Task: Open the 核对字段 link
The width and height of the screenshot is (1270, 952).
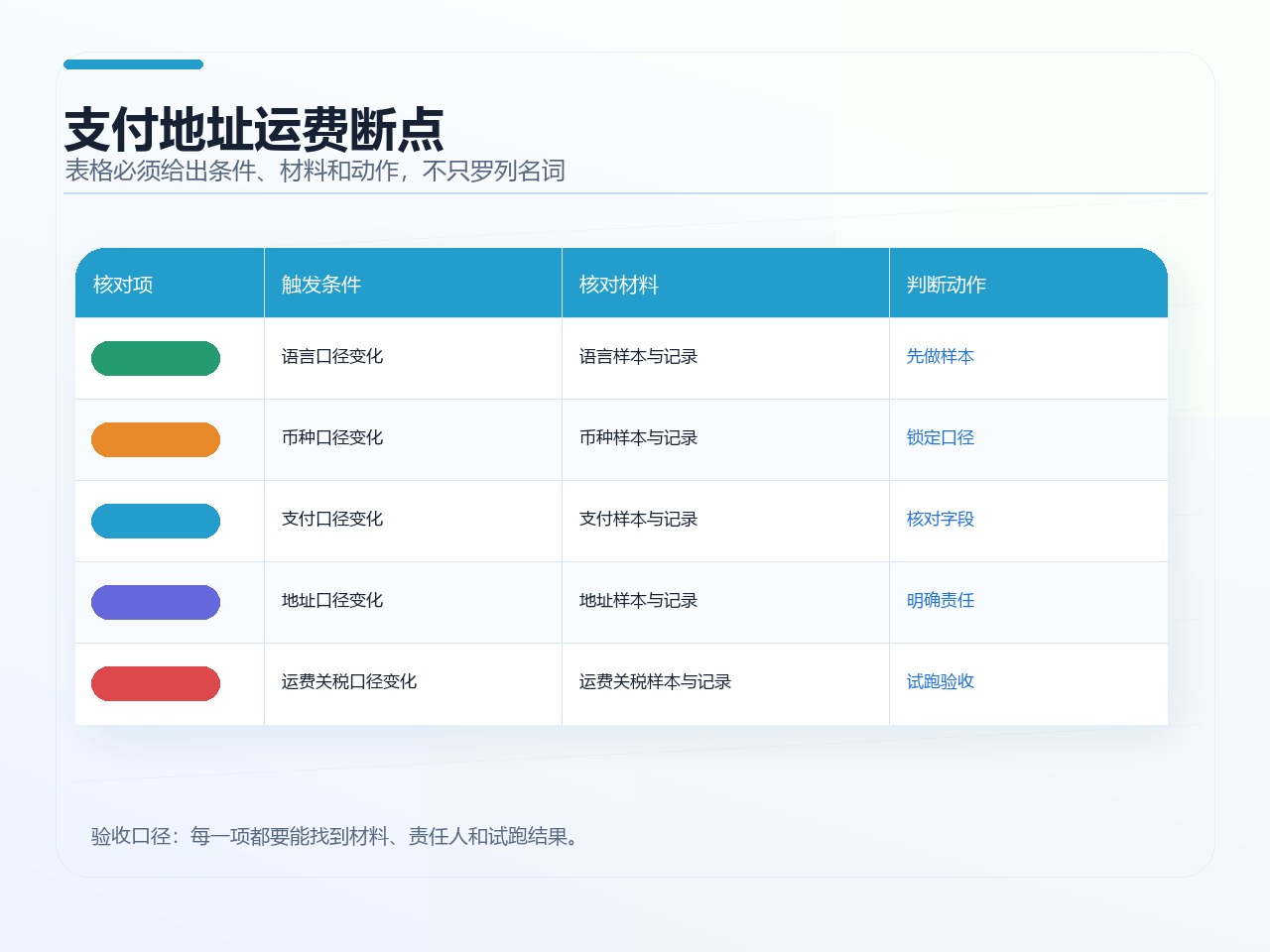Action: point(941,519)
